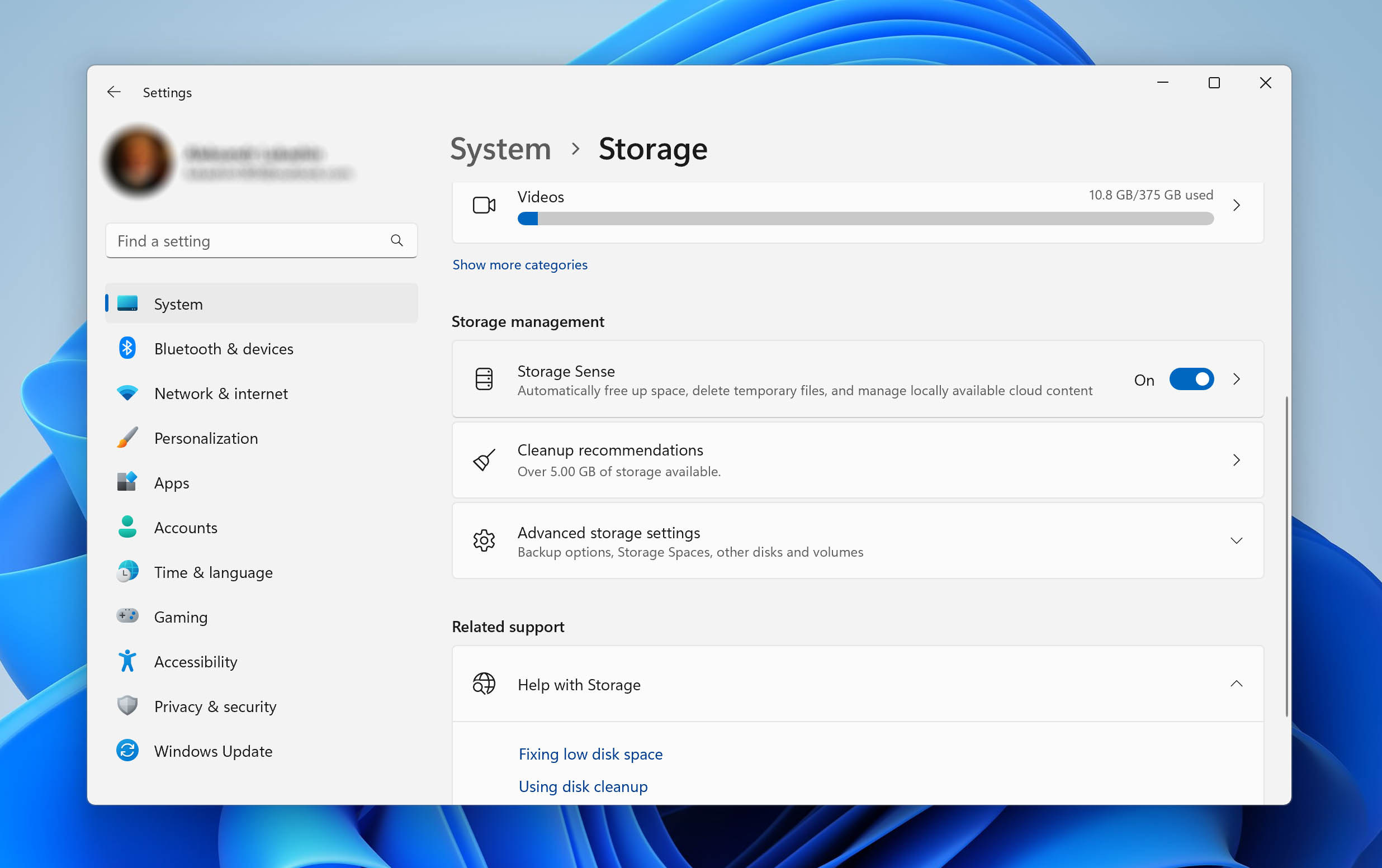Click the Storage Sense title text
This screenshot has height=868, width=1382.
[566, 371]
